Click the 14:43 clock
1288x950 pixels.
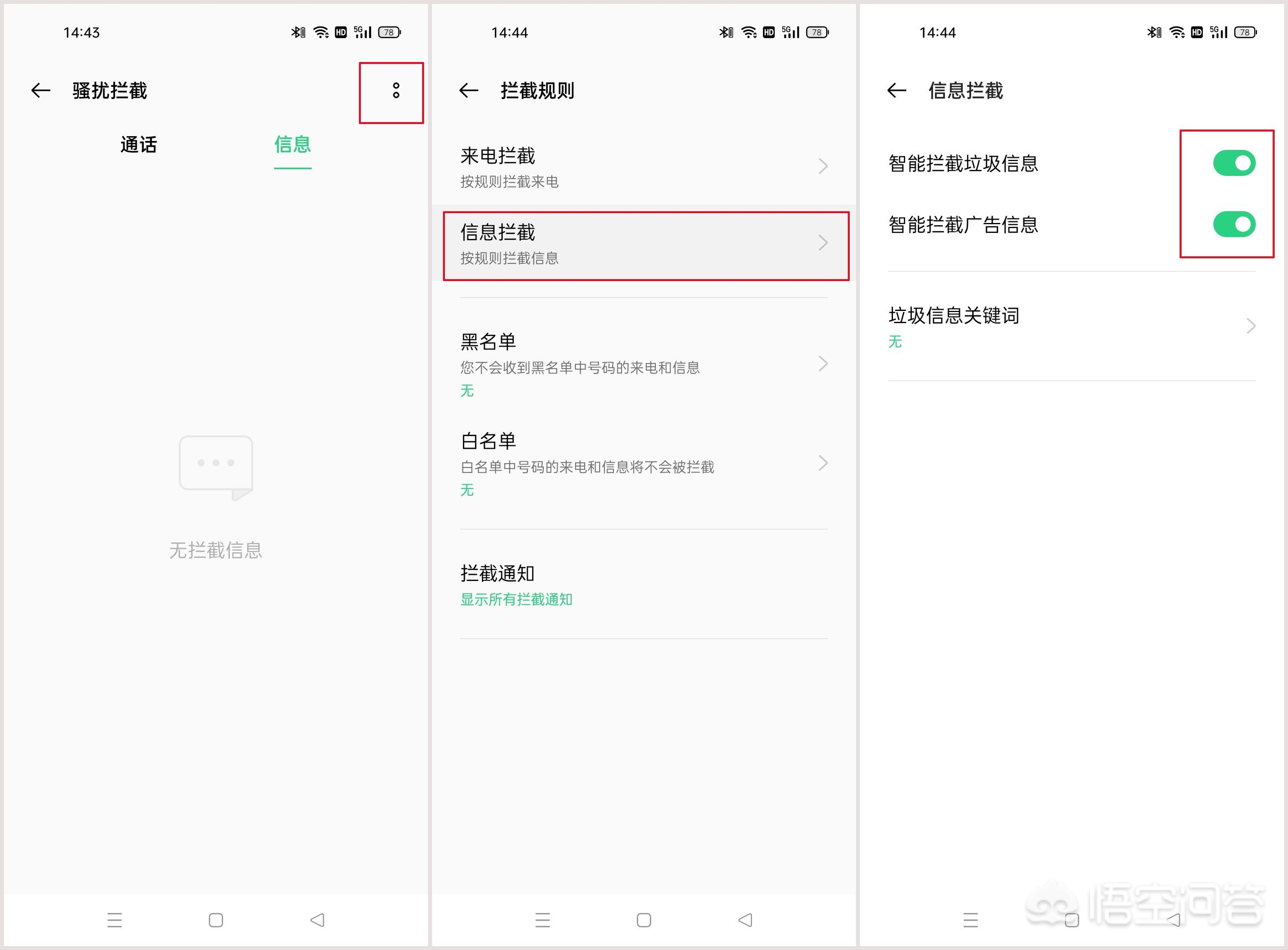[x=81, y=33]
